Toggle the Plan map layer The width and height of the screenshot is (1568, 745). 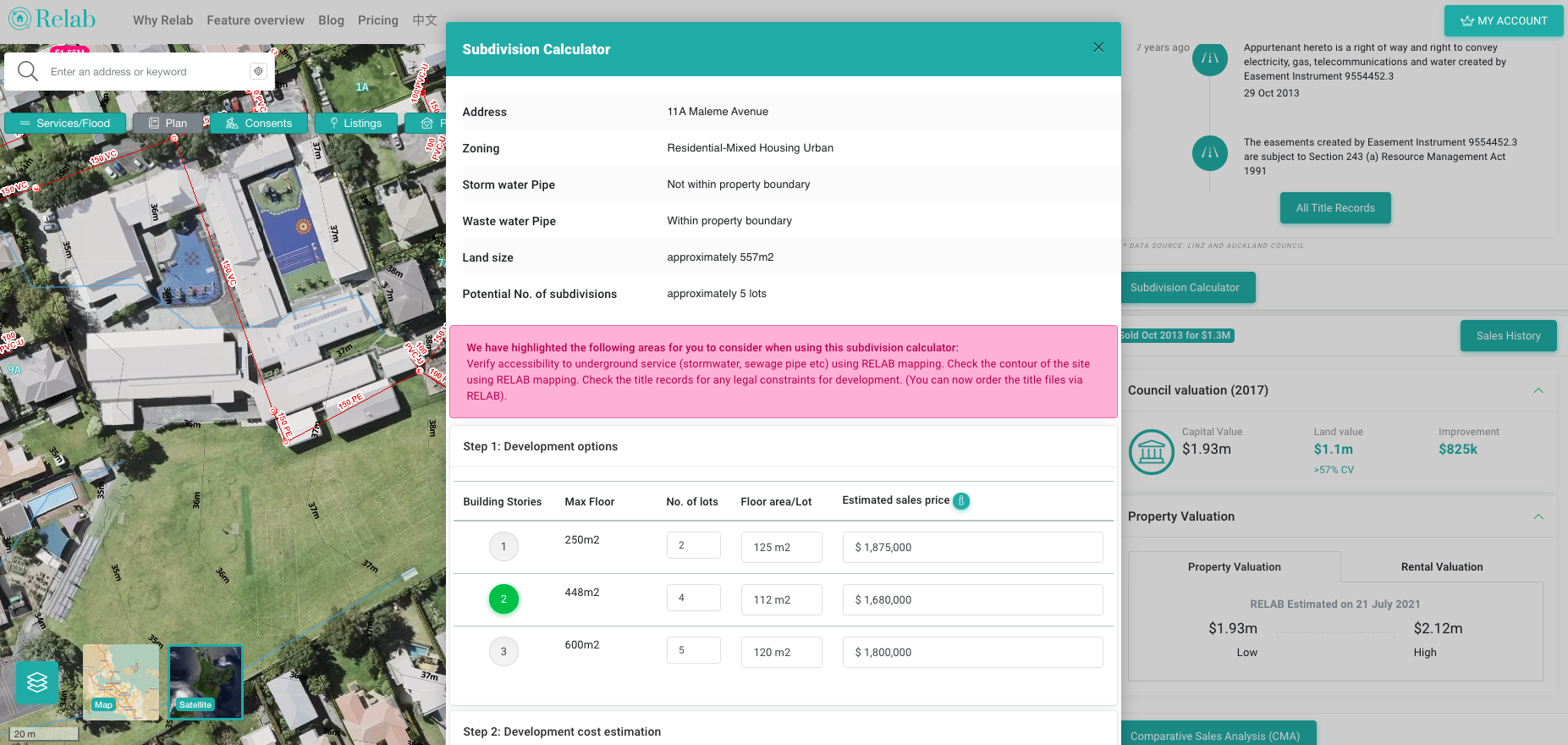(x=168, y=124)
